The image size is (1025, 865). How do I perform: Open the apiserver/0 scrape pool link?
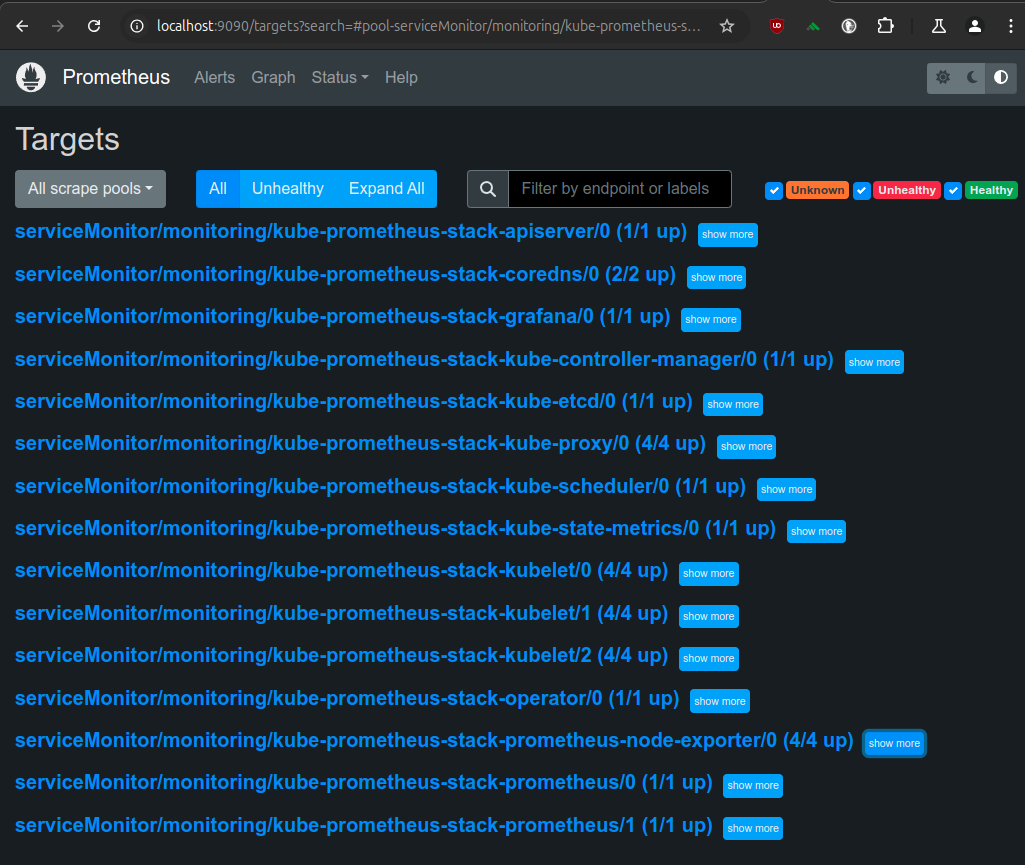(350, 231)
